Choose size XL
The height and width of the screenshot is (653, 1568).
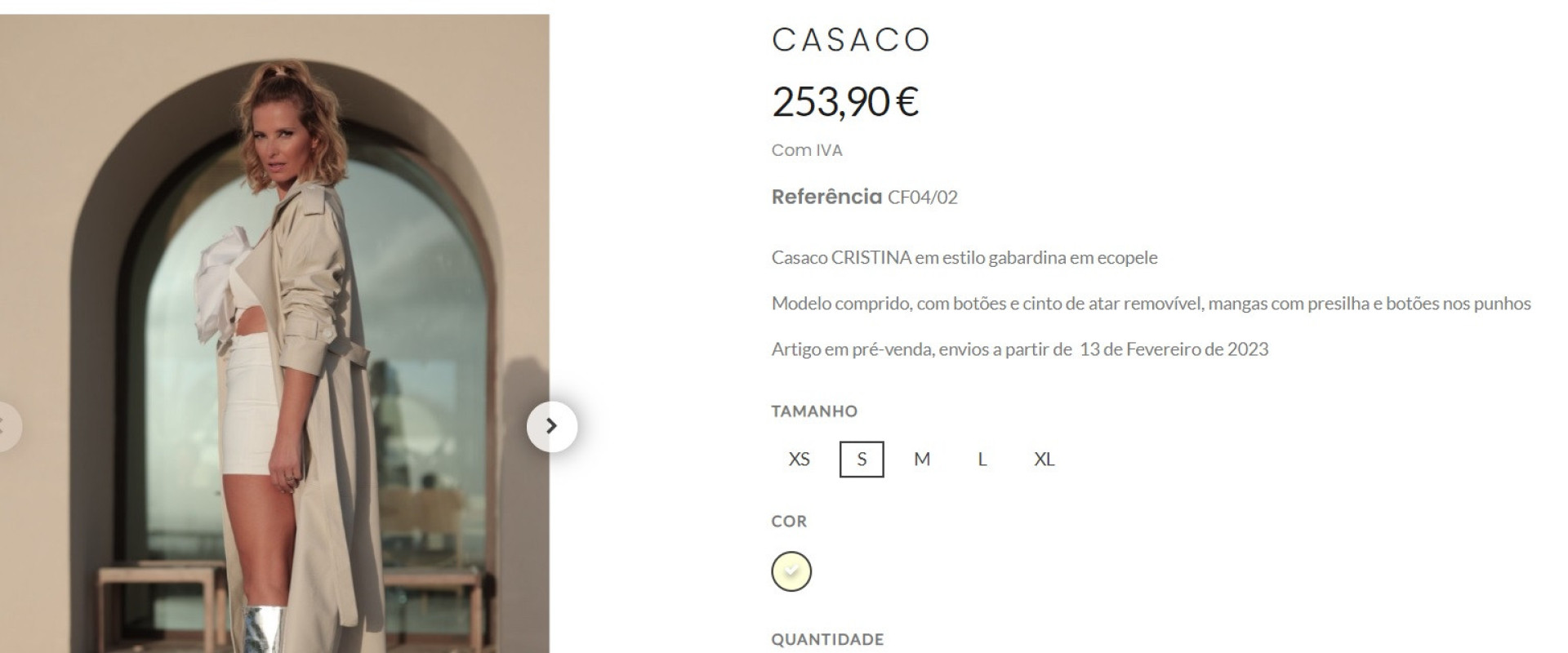click(1044, 459)
